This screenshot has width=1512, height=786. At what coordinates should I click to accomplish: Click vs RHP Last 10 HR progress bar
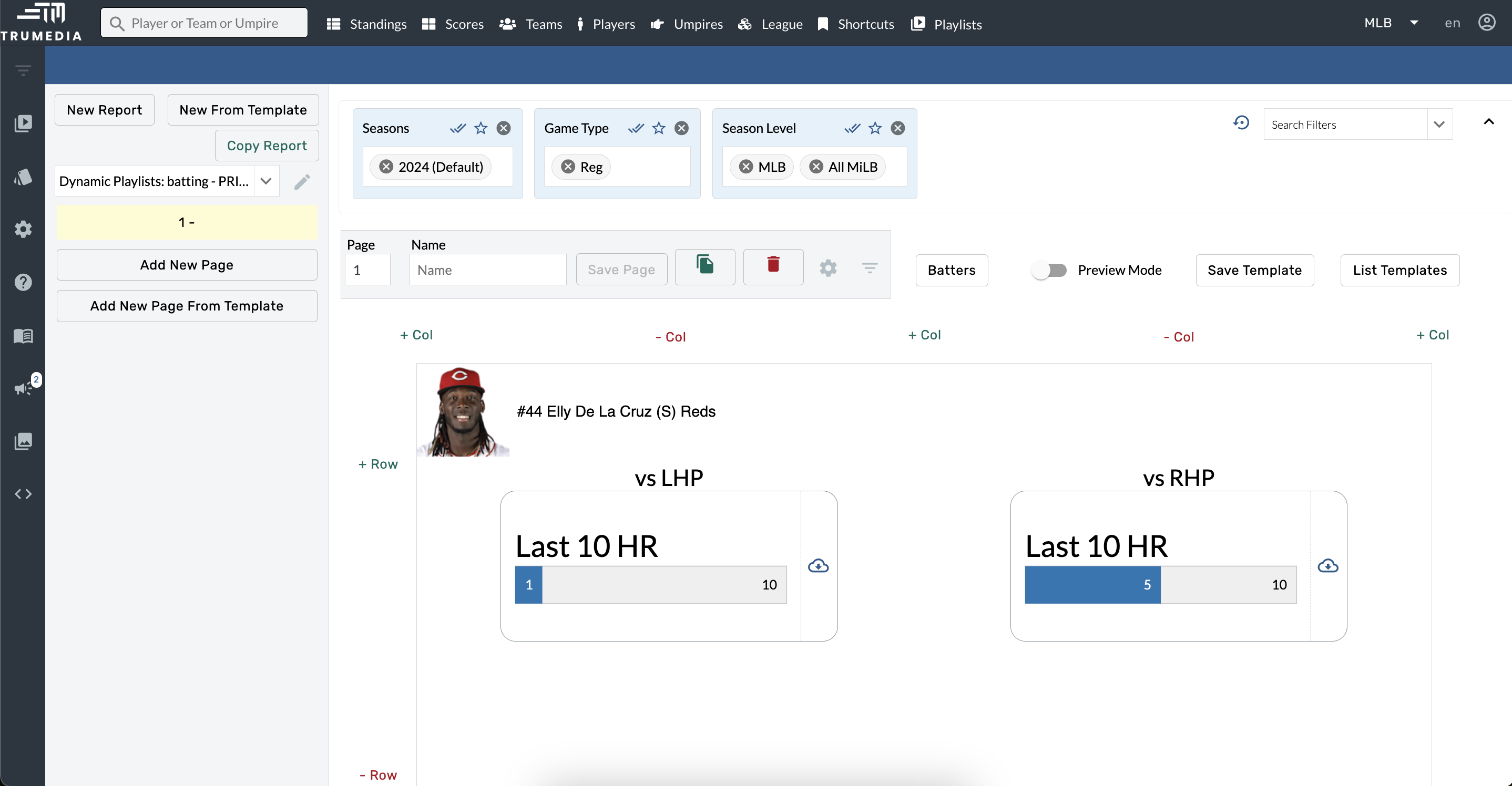pyautogui.click(x=1160, y=585)
